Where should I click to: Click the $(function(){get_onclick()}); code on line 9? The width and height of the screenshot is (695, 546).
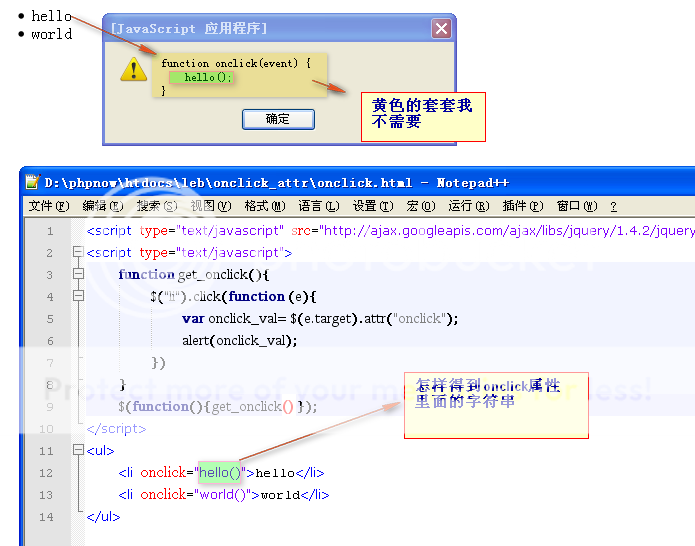point(218,406)
